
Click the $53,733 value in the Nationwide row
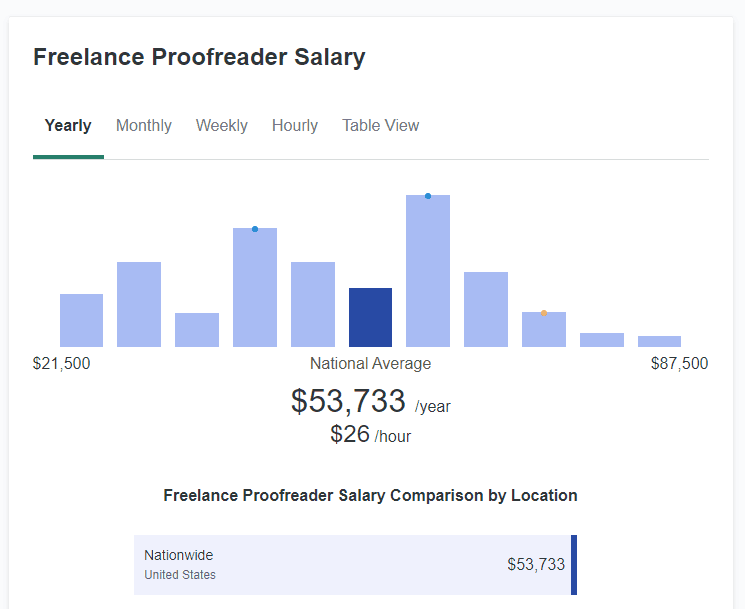[x=536, y=565]
